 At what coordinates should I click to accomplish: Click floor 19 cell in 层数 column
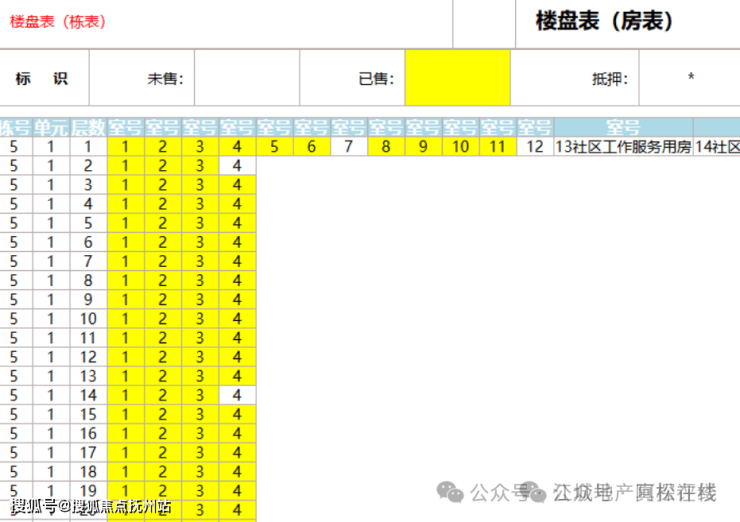[x=88, y=491]
